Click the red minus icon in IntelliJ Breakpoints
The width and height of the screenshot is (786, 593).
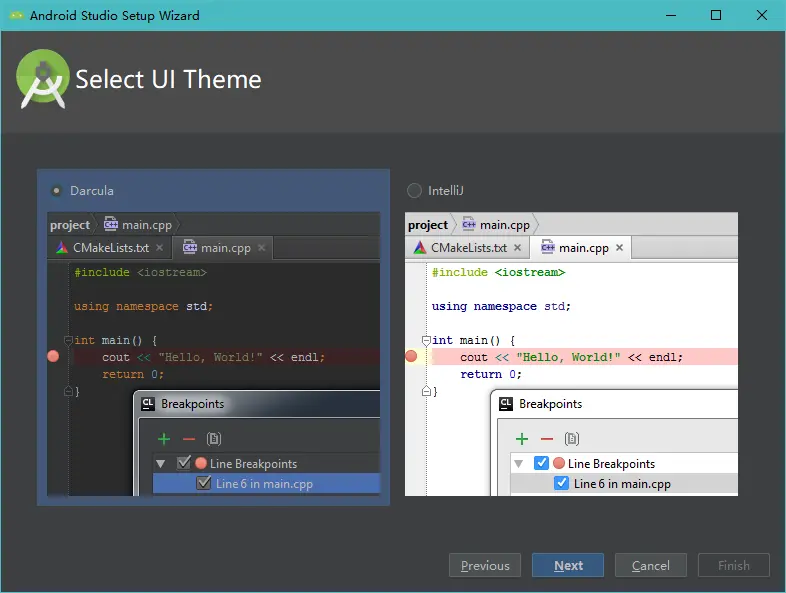tap(547, 440)
